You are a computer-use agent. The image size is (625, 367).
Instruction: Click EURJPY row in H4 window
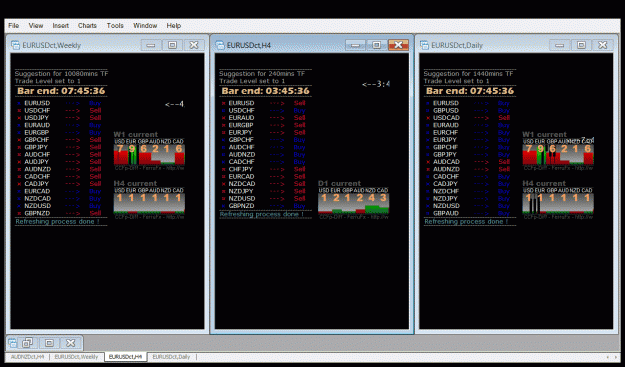coord(263,132)
